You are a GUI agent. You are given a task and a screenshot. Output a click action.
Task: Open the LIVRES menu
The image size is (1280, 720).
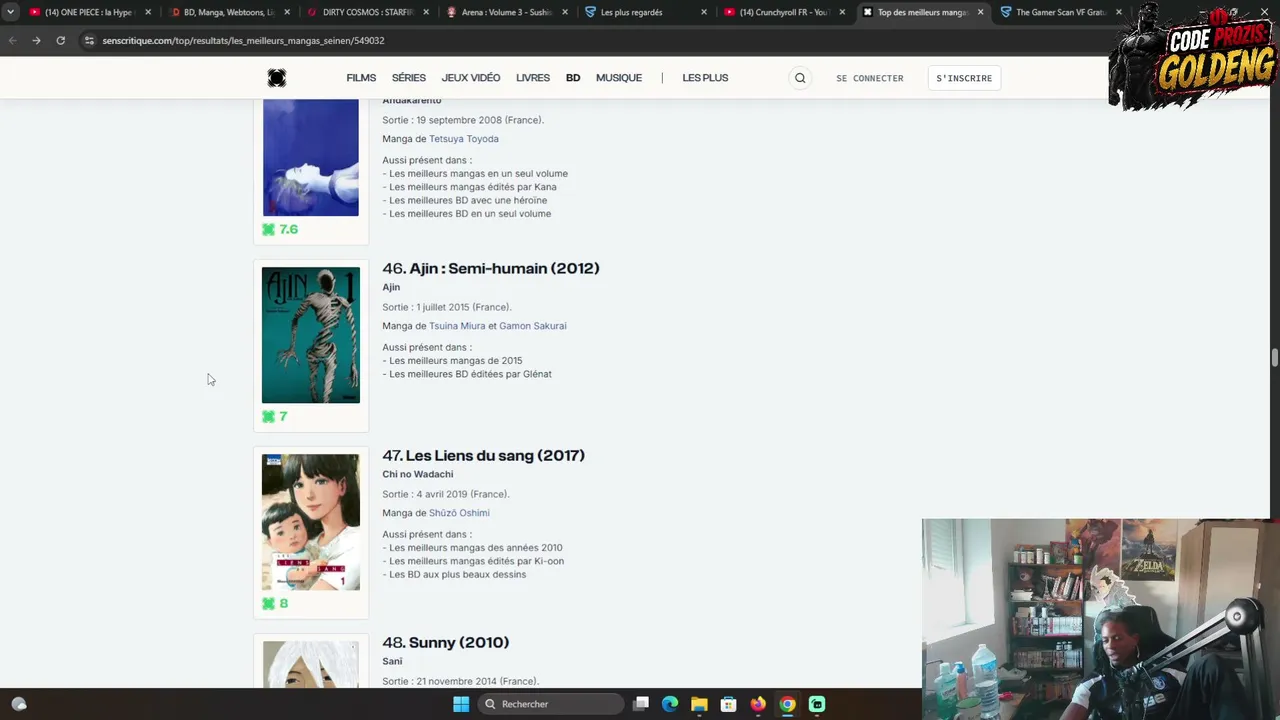click(533, 78)
